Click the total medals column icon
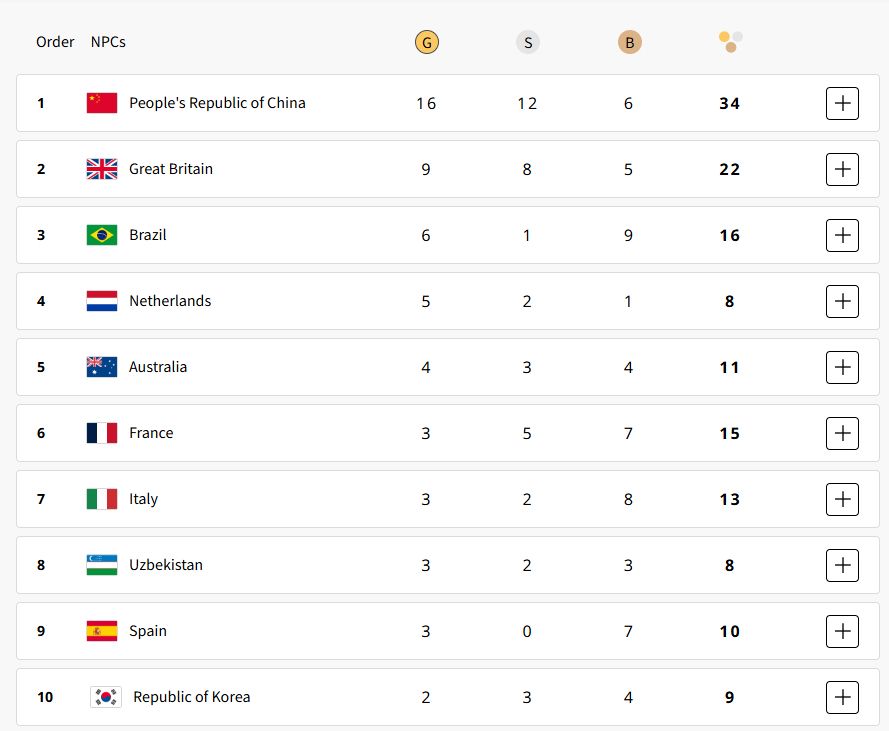 pyautogui.click(x=730, y=42)
